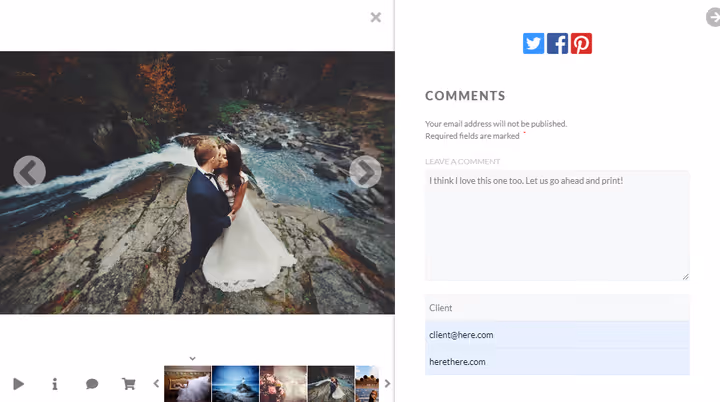This screenshot has height=402, width=720.
Task: Click 'Required fields are marked' text
Action: click(472, 136)
